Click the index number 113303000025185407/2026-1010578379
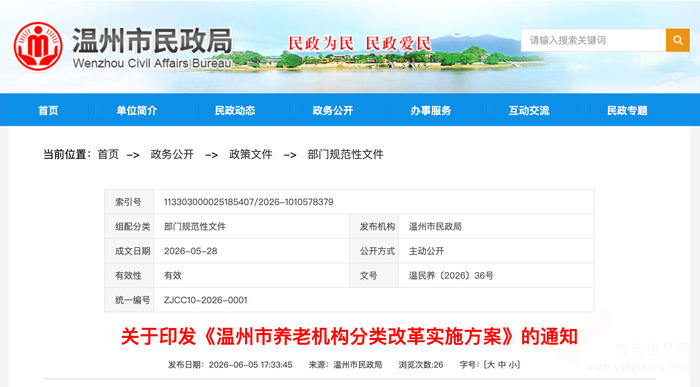This screenshot has height=387, width=700. [249, 202]
